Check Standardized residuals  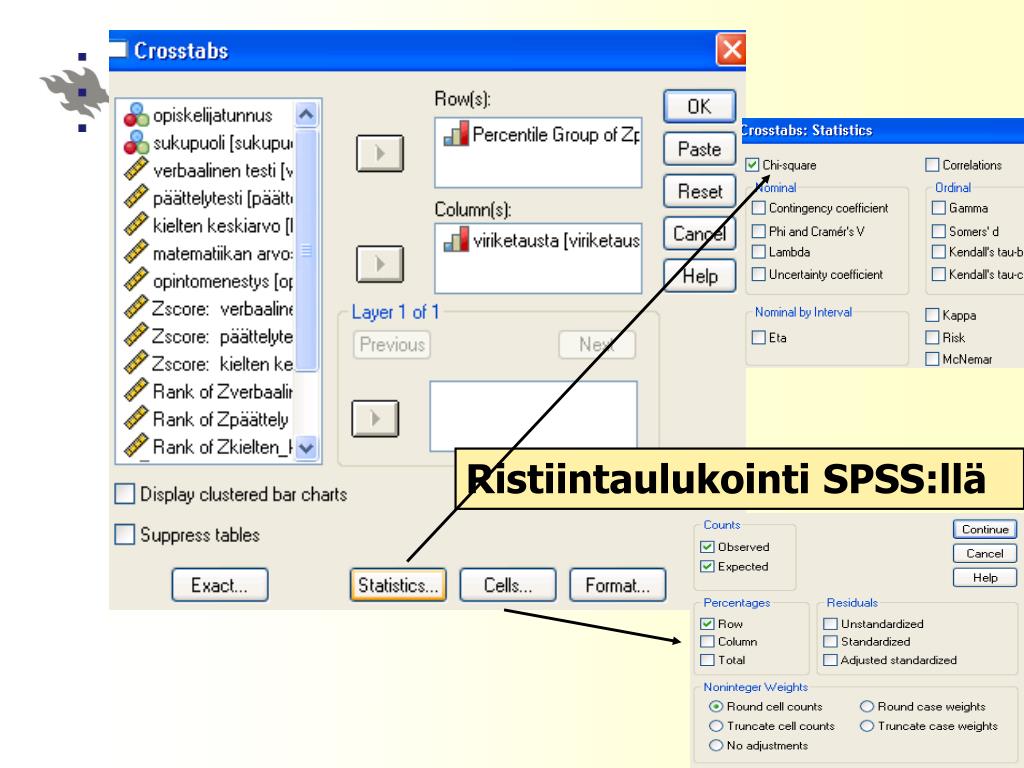tap(831, 641)
